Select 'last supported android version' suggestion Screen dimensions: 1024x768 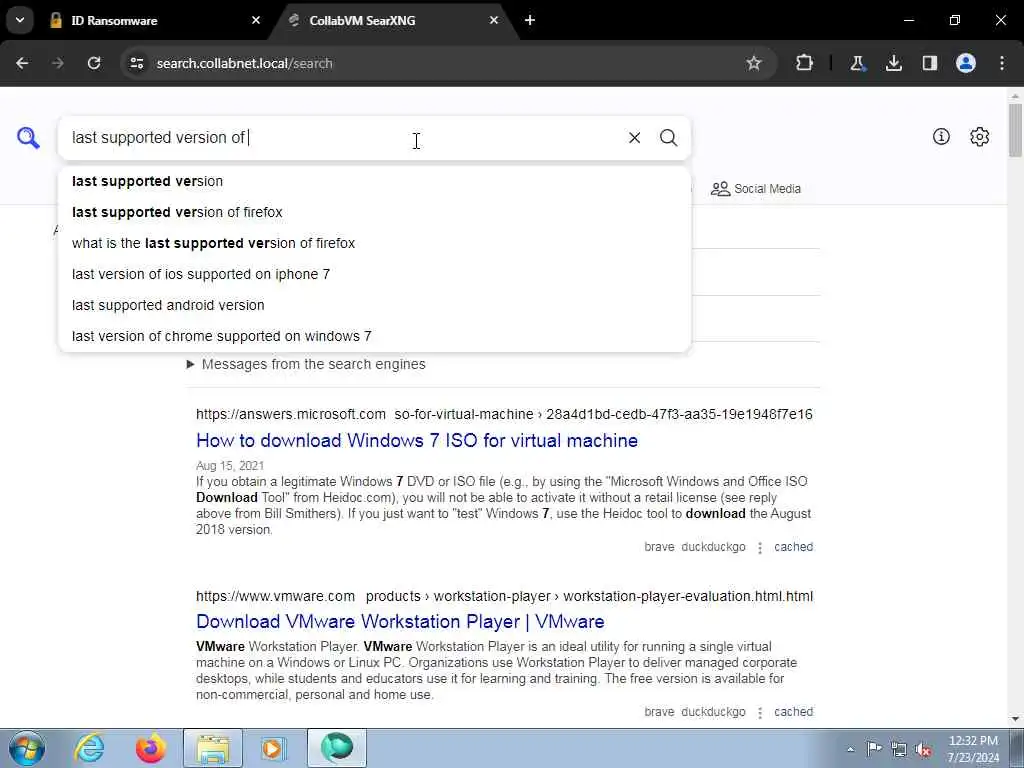pyautogui.click(x=375, y=305)
